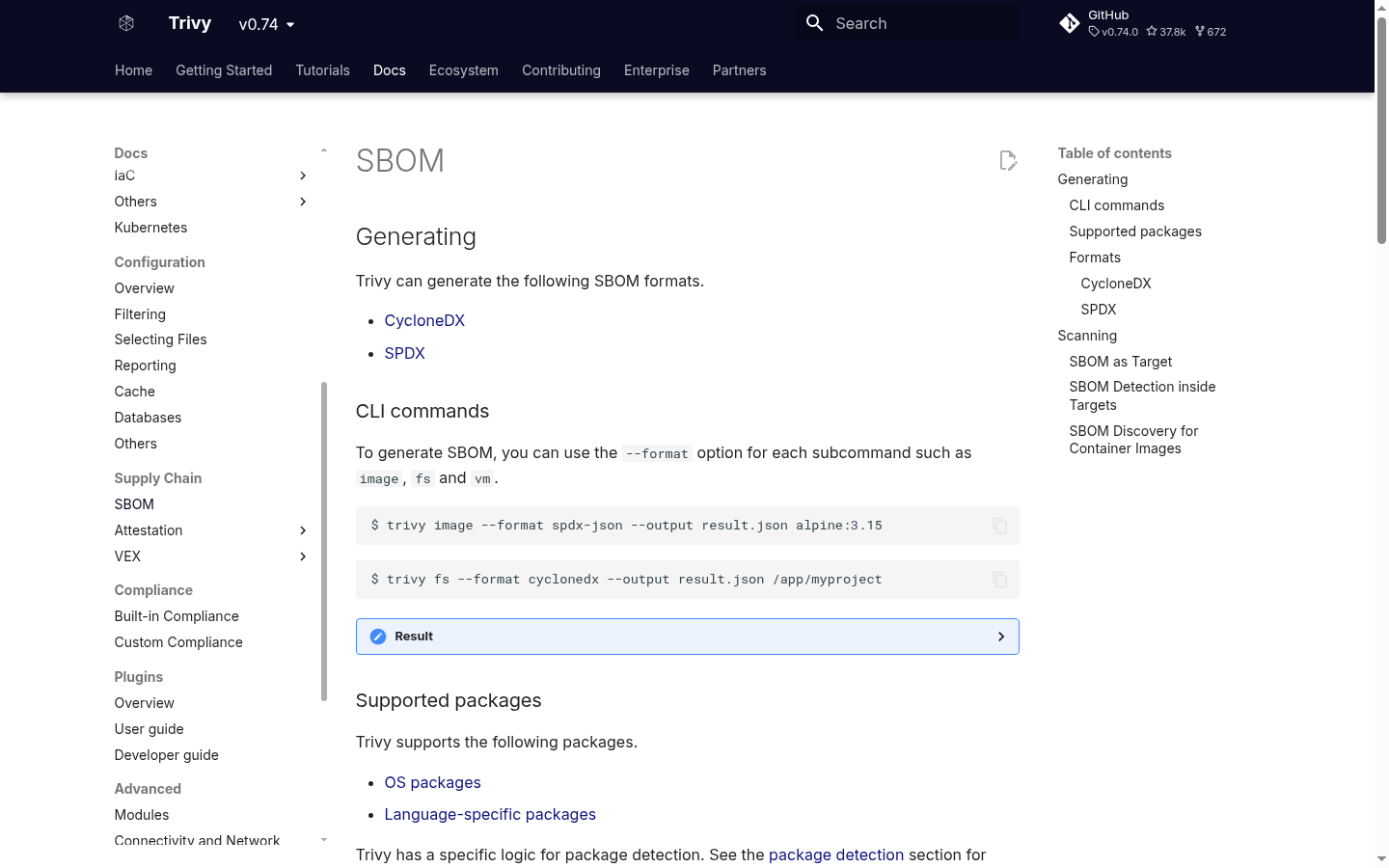Open the GitHub repository icon

click(x=1070, y=23)
